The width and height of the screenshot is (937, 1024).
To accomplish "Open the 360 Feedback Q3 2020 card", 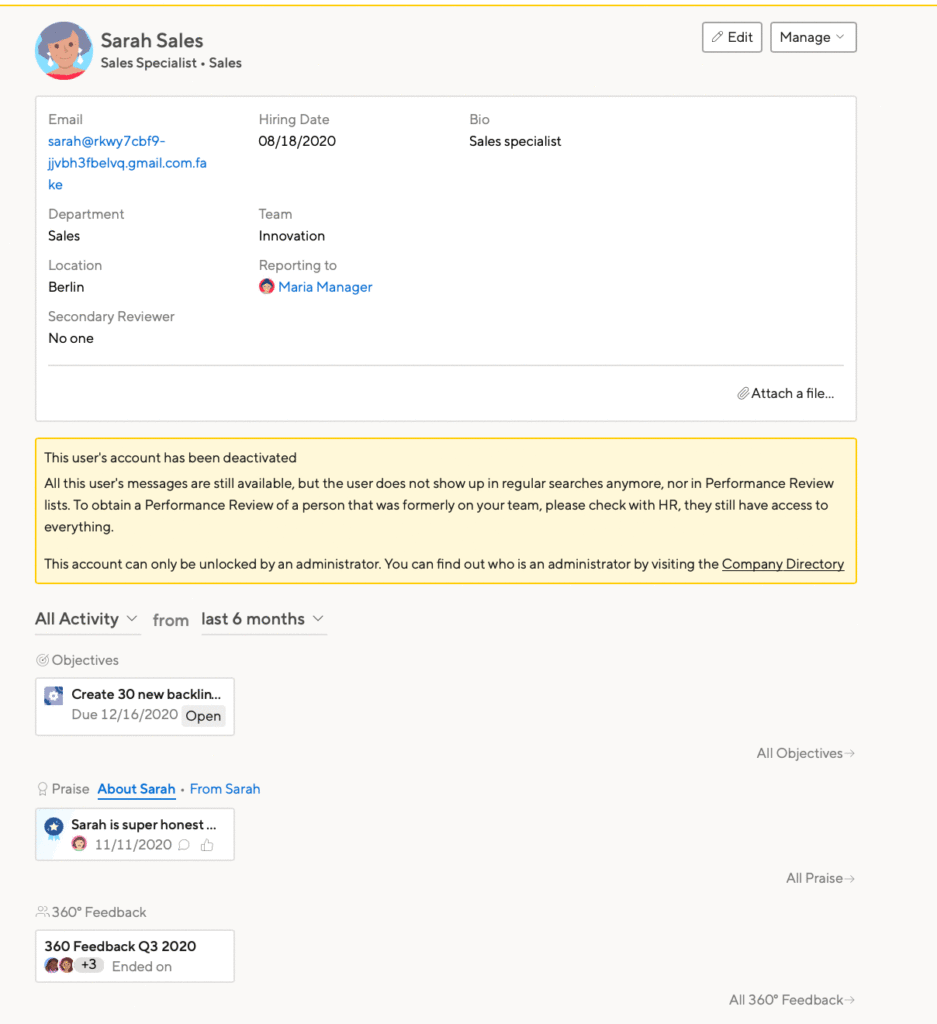I will point(135,956).
